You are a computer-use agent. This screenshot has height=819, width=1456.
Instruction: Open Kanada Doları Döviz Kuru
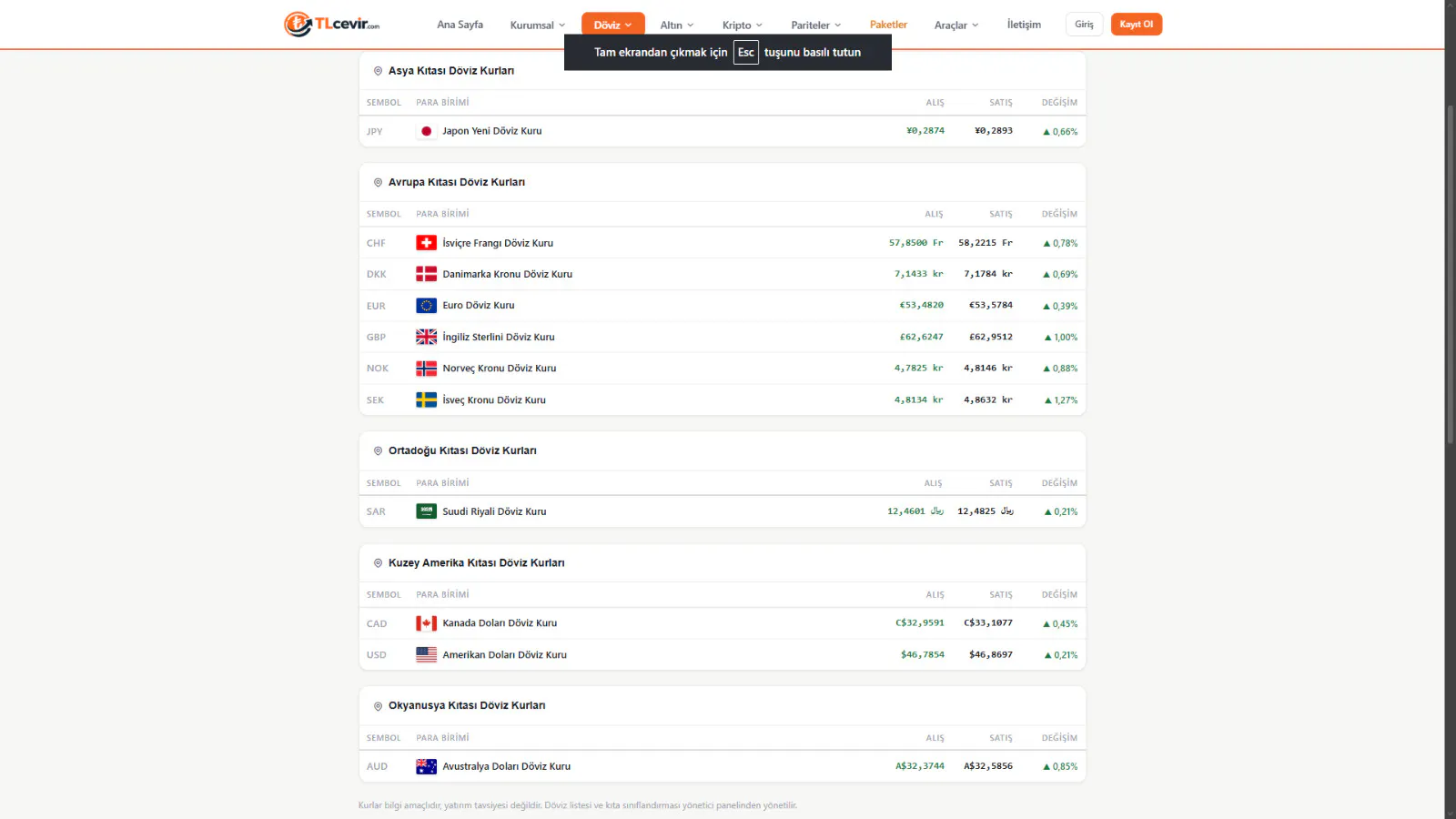(x=500, y=623)
